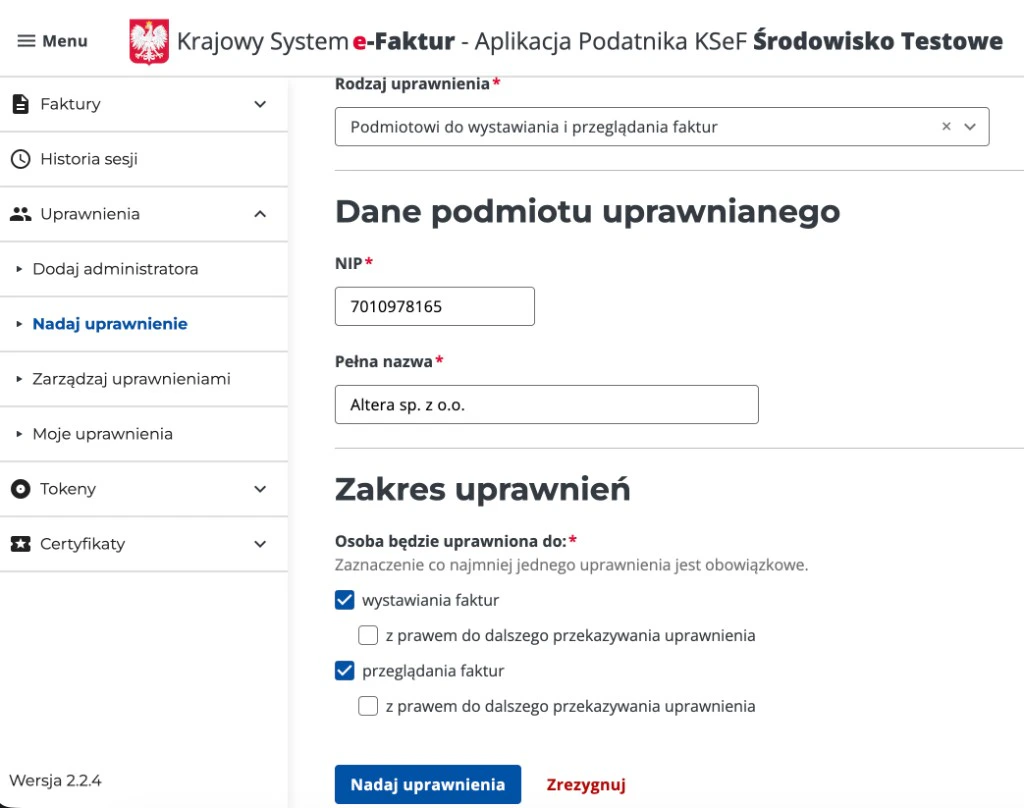
Task: Toggle forwarding right under przeglądania faktur
Action: point(368,705)
